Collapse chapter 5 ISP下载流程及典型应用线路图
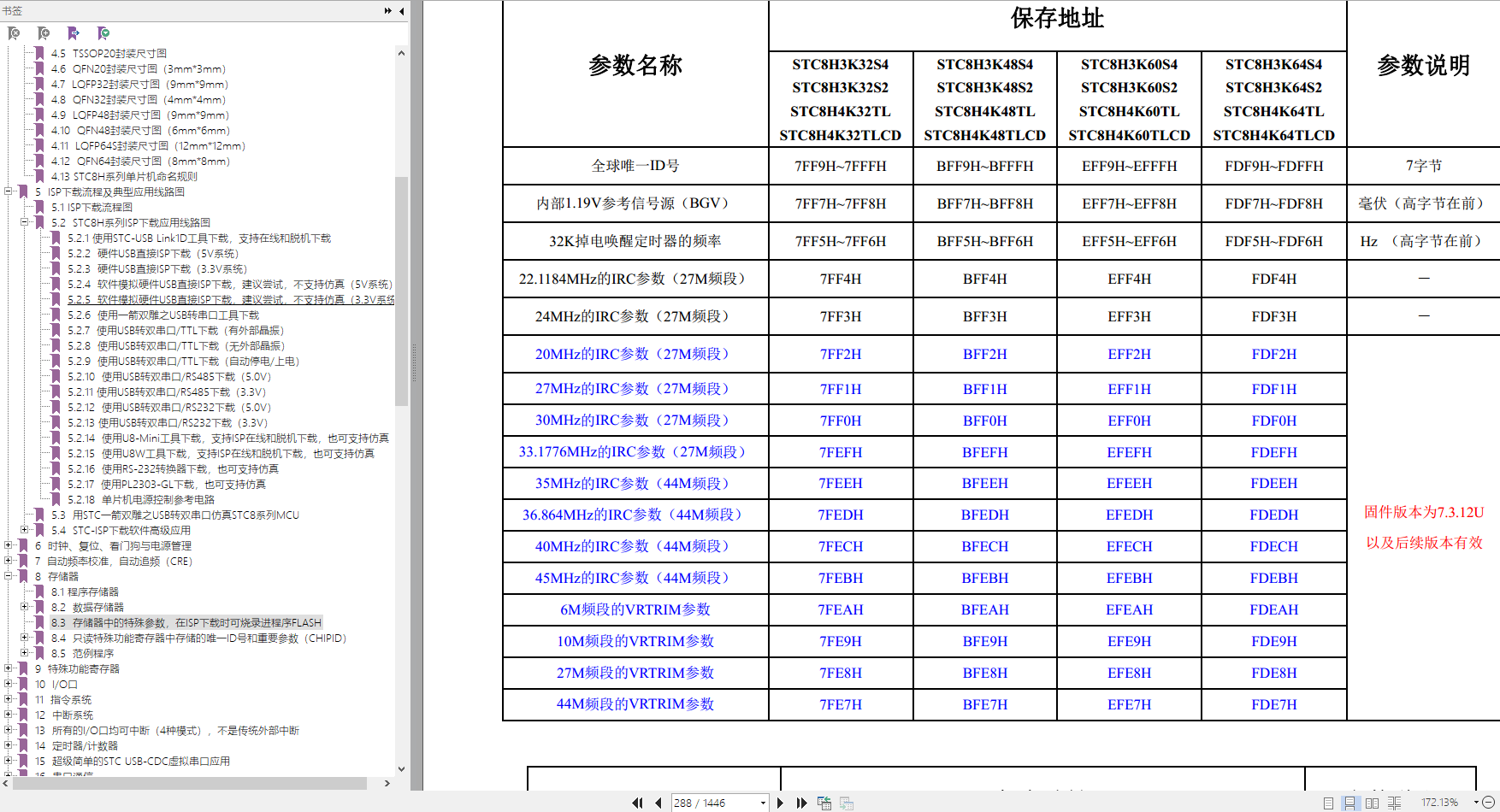 click(9, 191)
